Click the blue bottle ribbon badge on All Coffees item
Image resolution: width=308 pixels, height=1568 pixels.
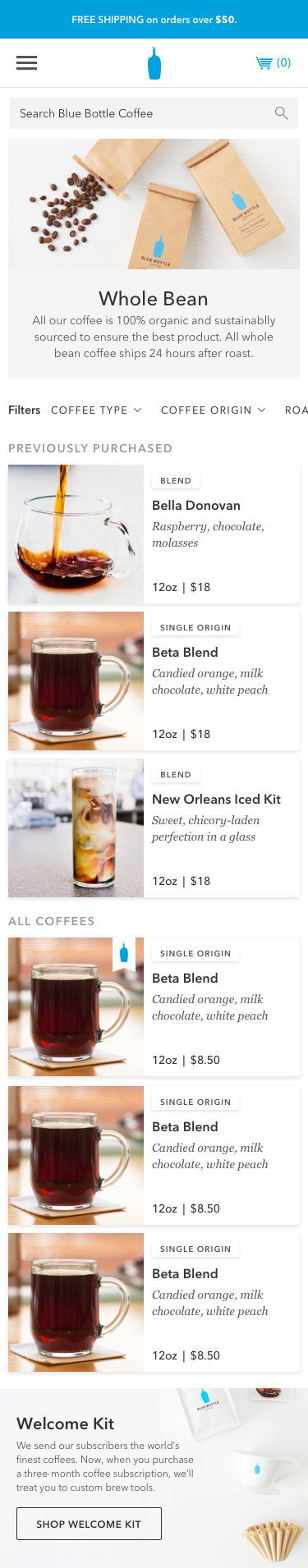coord(124,955)
